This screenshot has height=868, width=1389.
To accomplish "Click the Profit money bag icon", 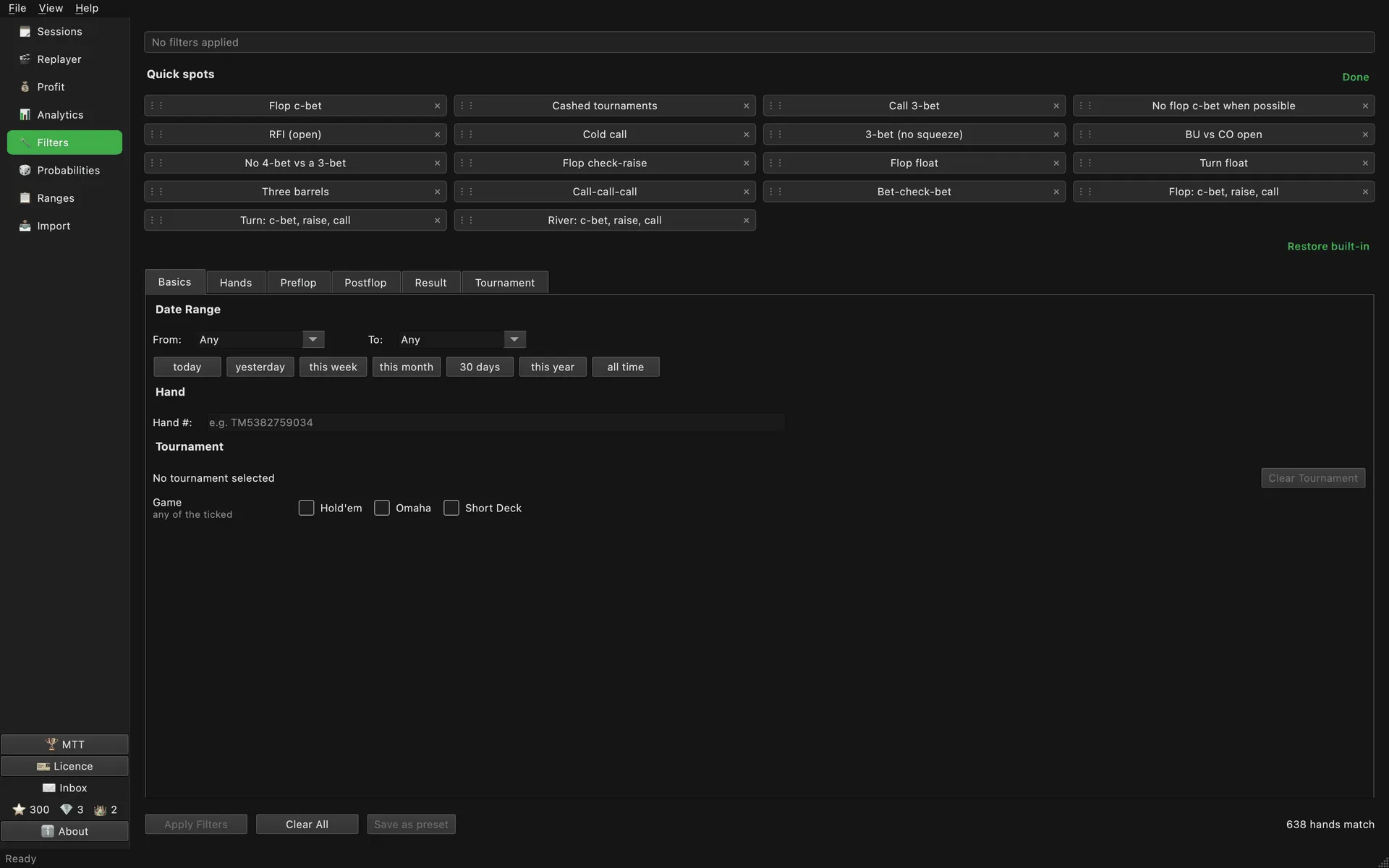I will pyautogui.click(x=25, y=87).
